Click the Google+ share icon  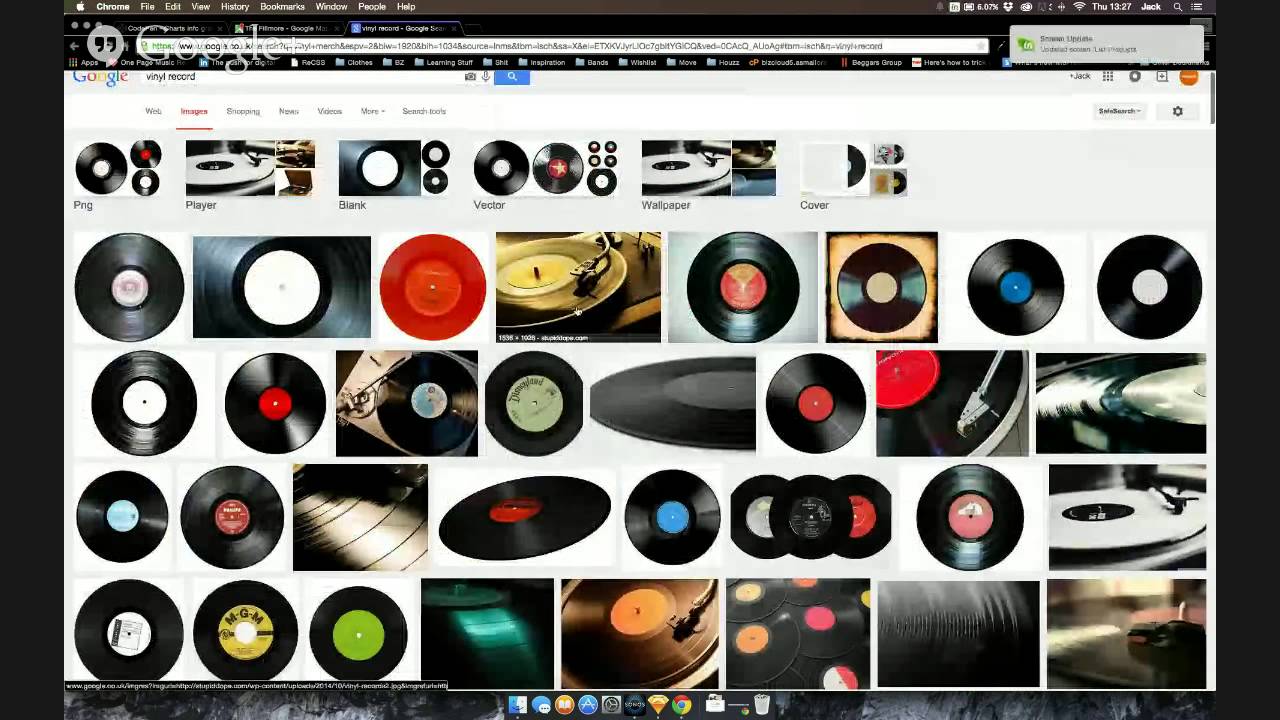(1162, 76)
